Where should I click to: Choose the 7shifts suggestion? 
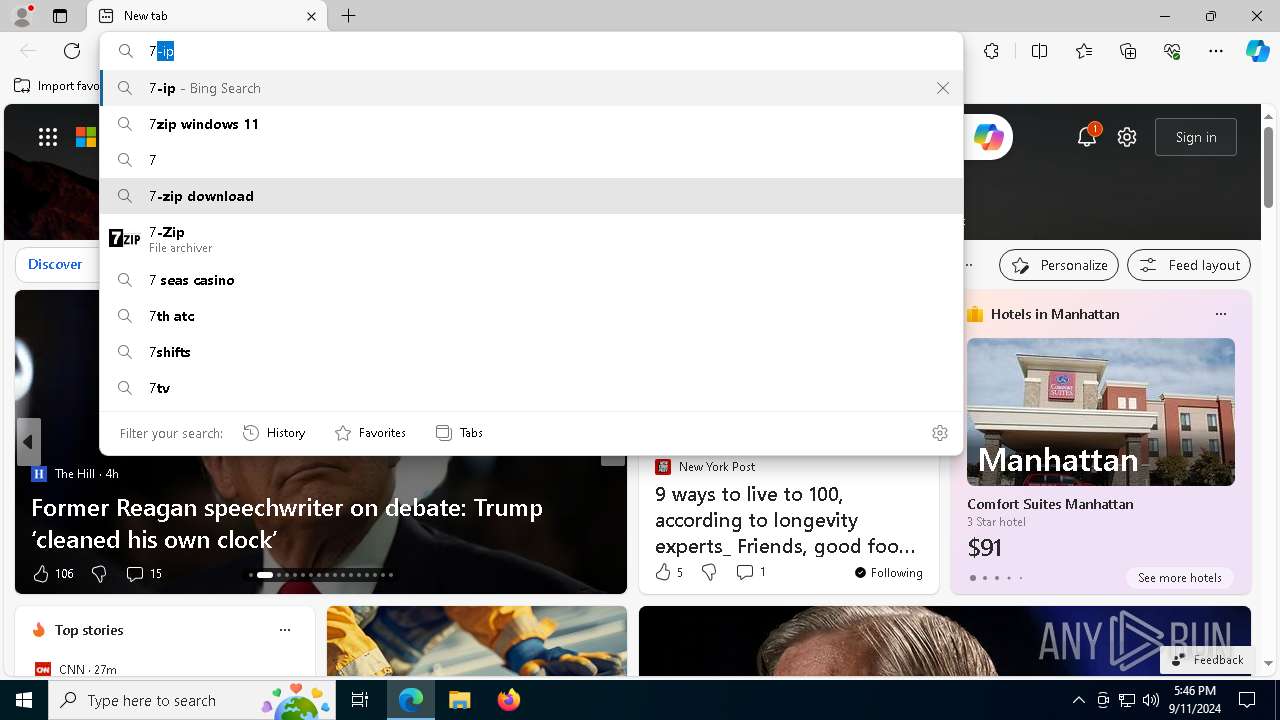click(531, 352)
